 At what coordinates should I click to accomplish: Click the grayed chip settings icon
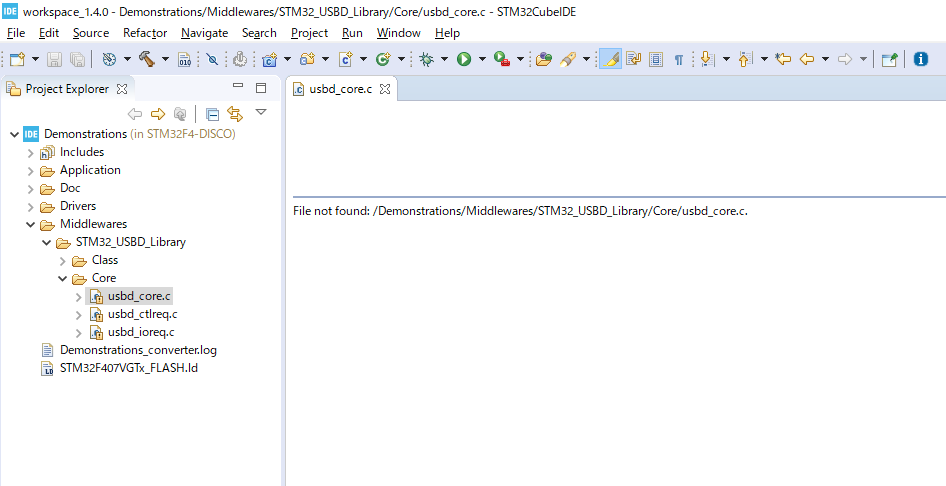[x=240, y=59]
